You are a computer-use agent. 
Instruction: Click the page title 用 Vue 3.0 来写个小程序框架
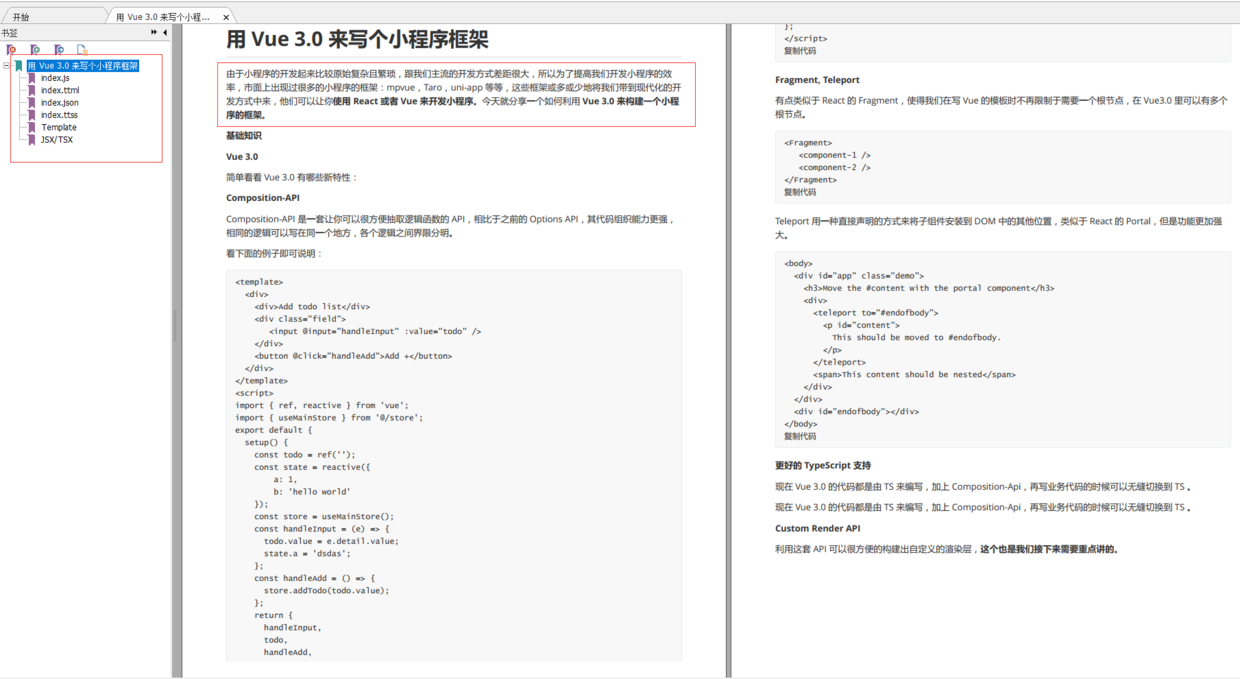click(357, 39)
